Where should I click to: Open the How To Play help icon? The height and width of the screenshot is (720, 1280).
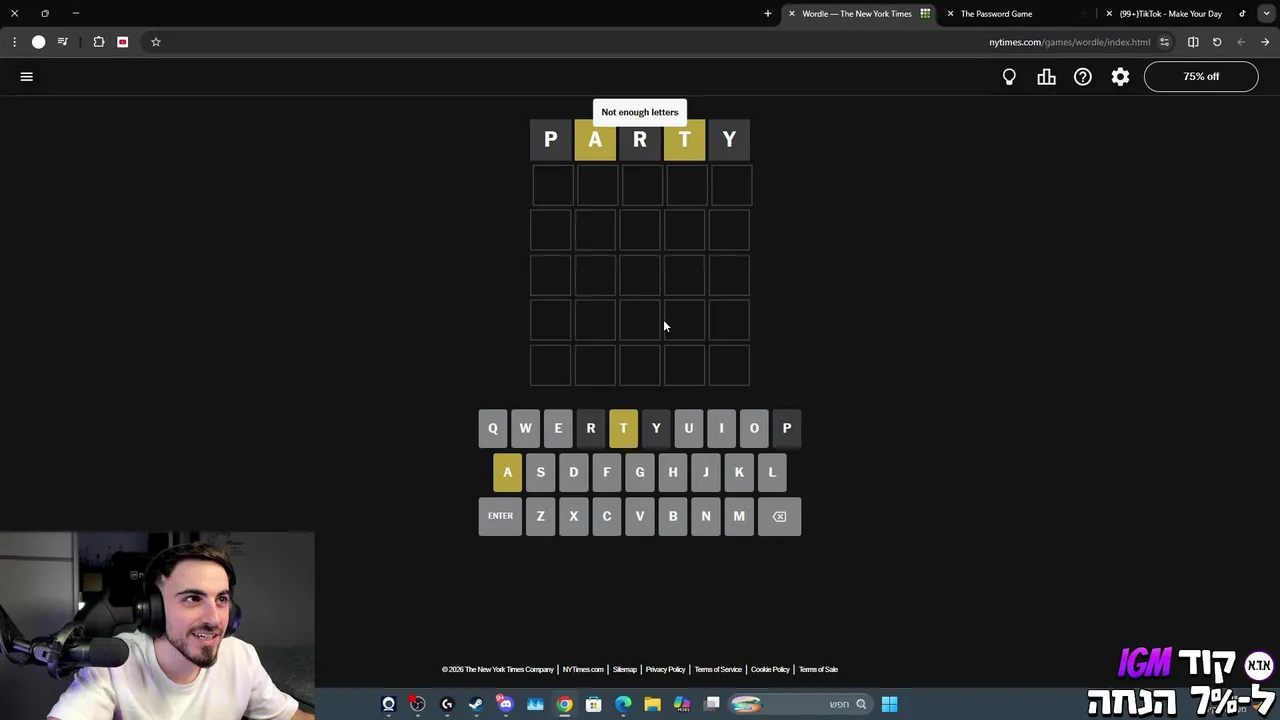pyautogui.click(x=1083, y=77)
